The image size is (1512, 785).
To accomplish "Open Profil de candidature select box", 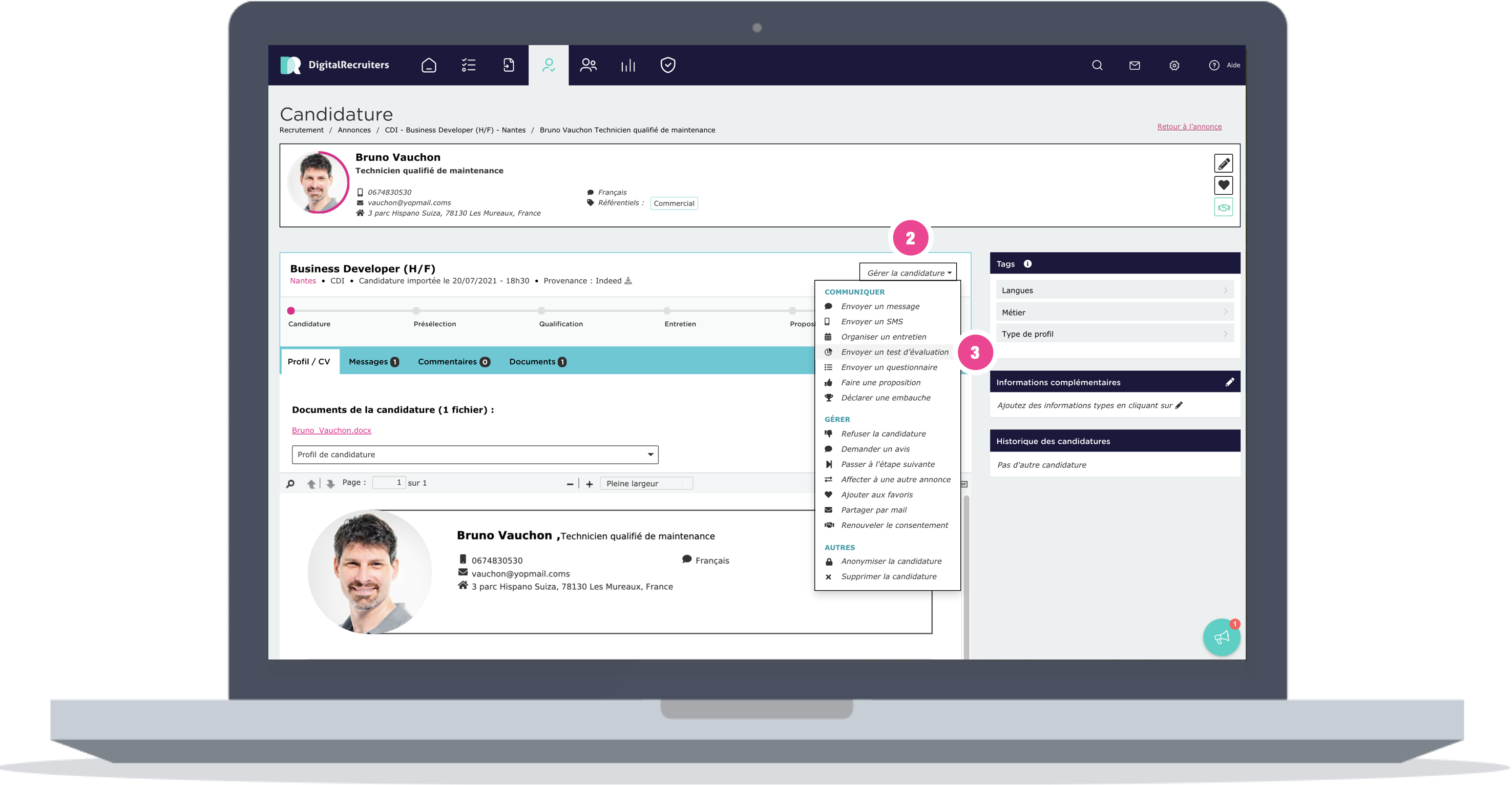I will (x=474, y=455).
